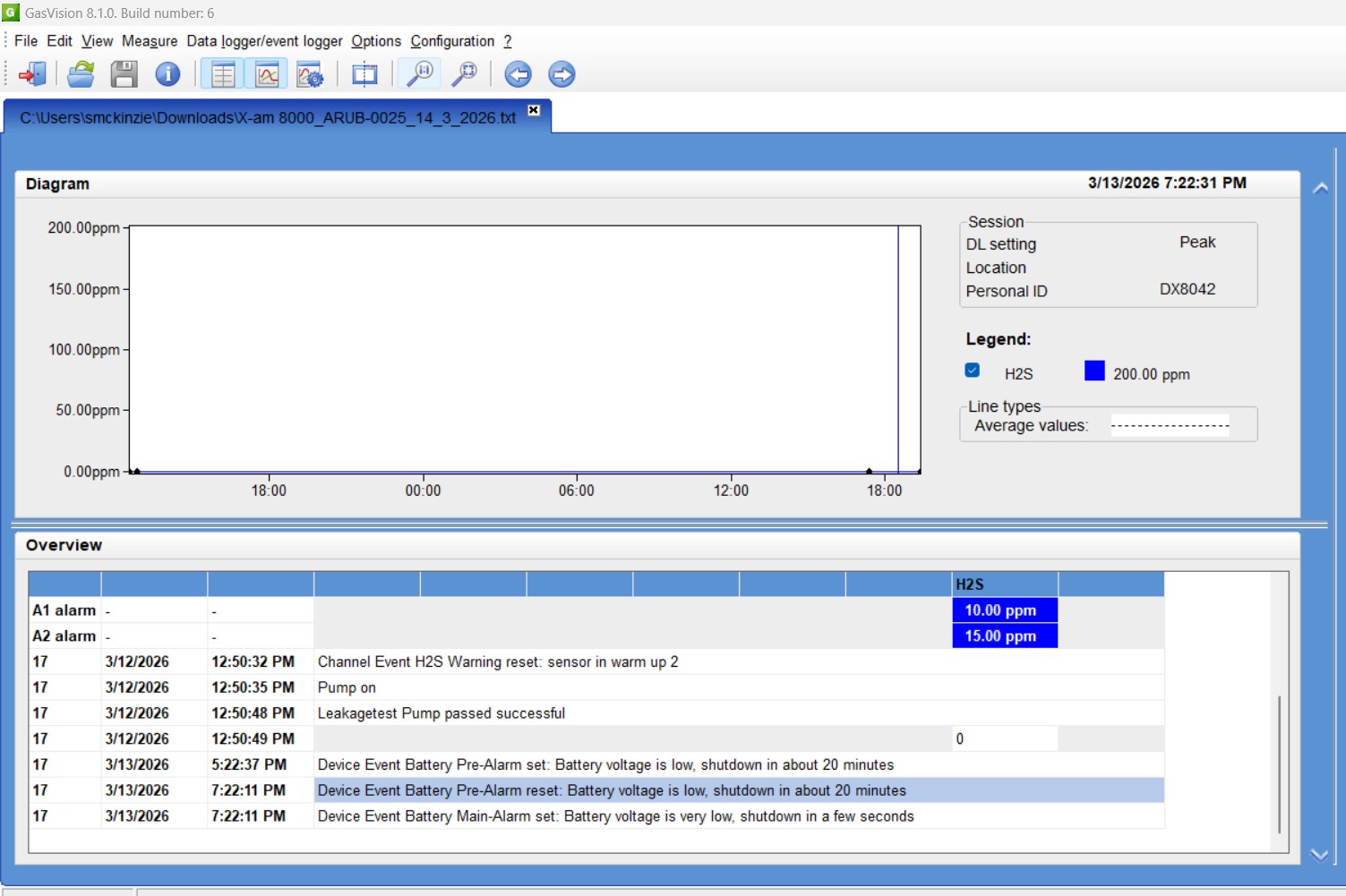1346x896 pixels.
Task: Collapse the panel with top chevron
Action: [1320, 189]
